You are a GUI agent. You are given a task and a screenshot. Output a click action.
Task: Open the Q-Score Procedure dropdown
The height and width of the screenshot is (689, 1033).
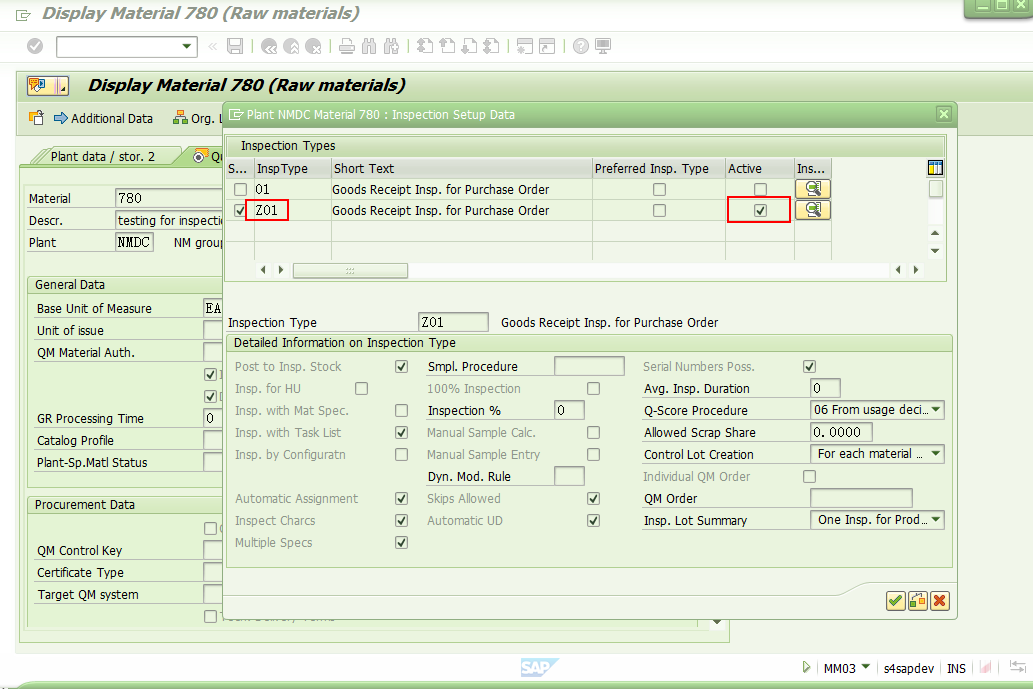click(937, 410)
